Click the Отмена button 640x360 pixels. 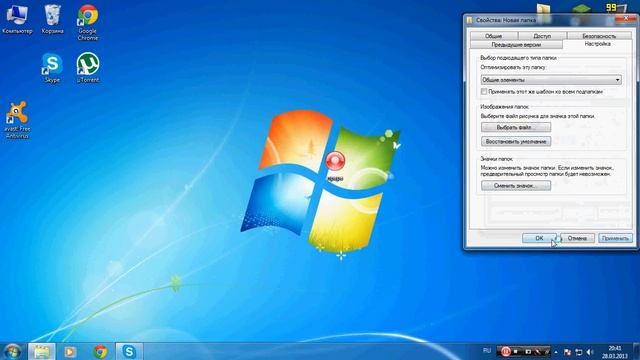pos(577,238)
